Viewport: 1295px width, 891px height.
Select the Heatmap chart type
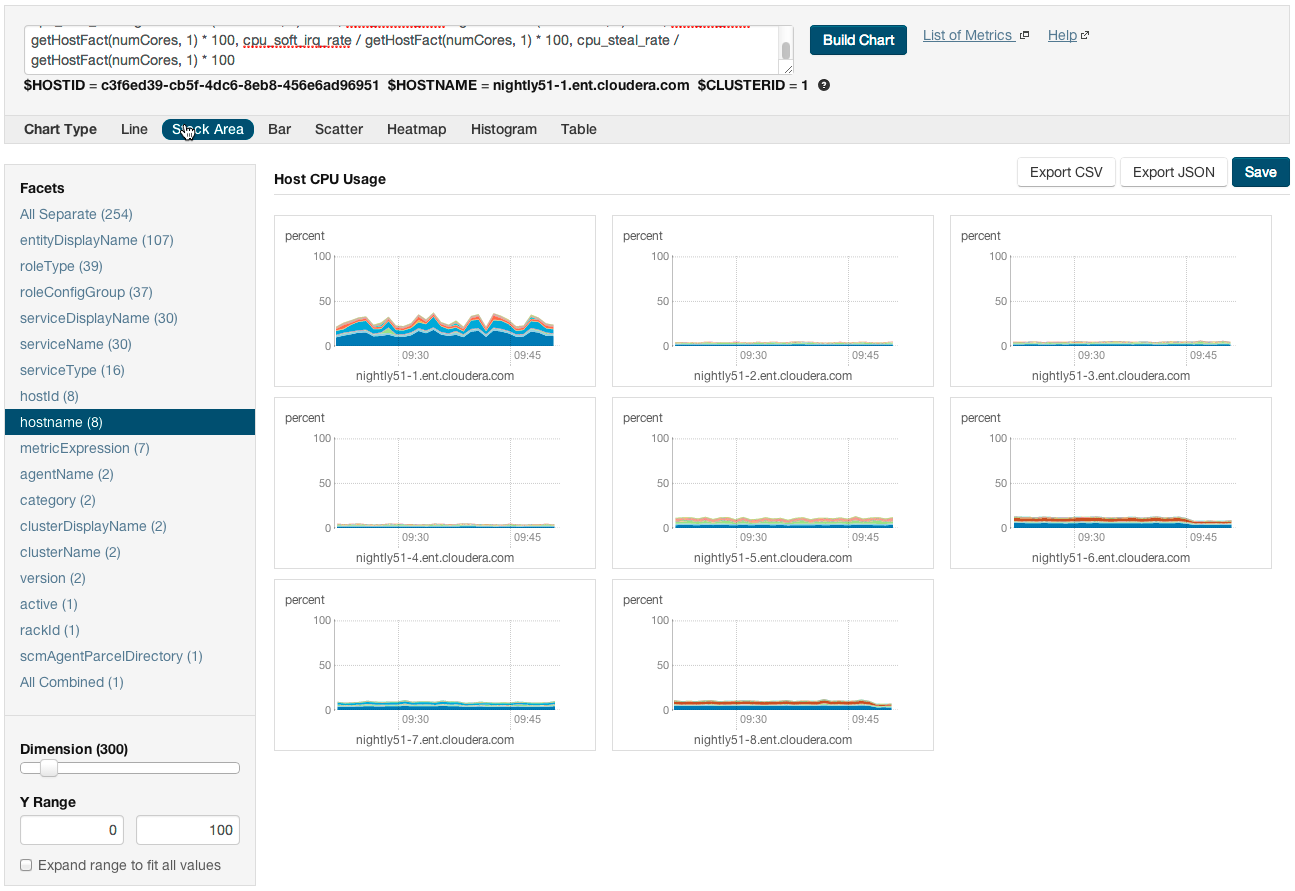click(x=416, y=129)
